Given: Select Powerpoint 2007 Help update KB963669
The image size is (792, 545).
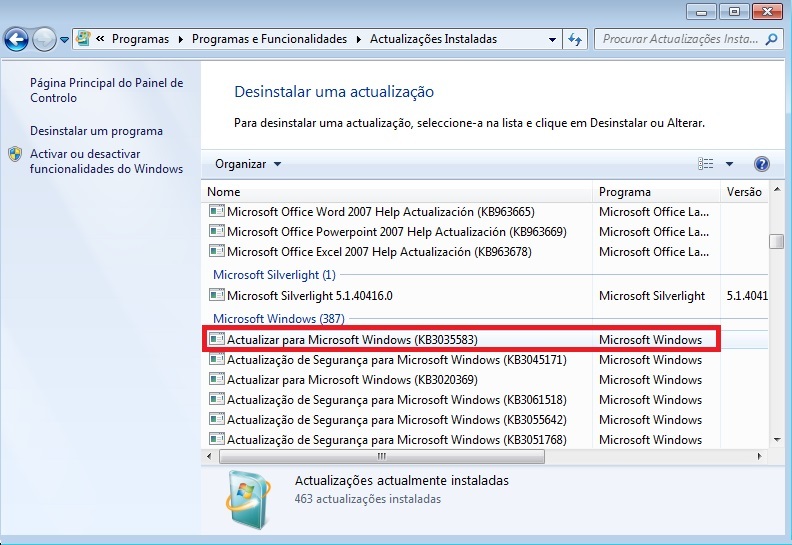Looking at the screenshot, I should click(x=485, y=232).
